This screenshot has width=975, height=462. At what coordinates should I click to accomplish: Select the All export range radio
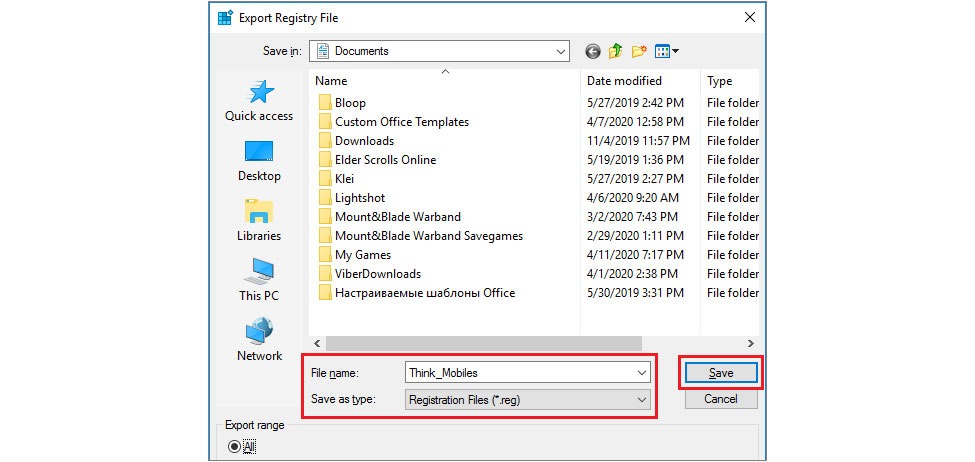(234, 446)
